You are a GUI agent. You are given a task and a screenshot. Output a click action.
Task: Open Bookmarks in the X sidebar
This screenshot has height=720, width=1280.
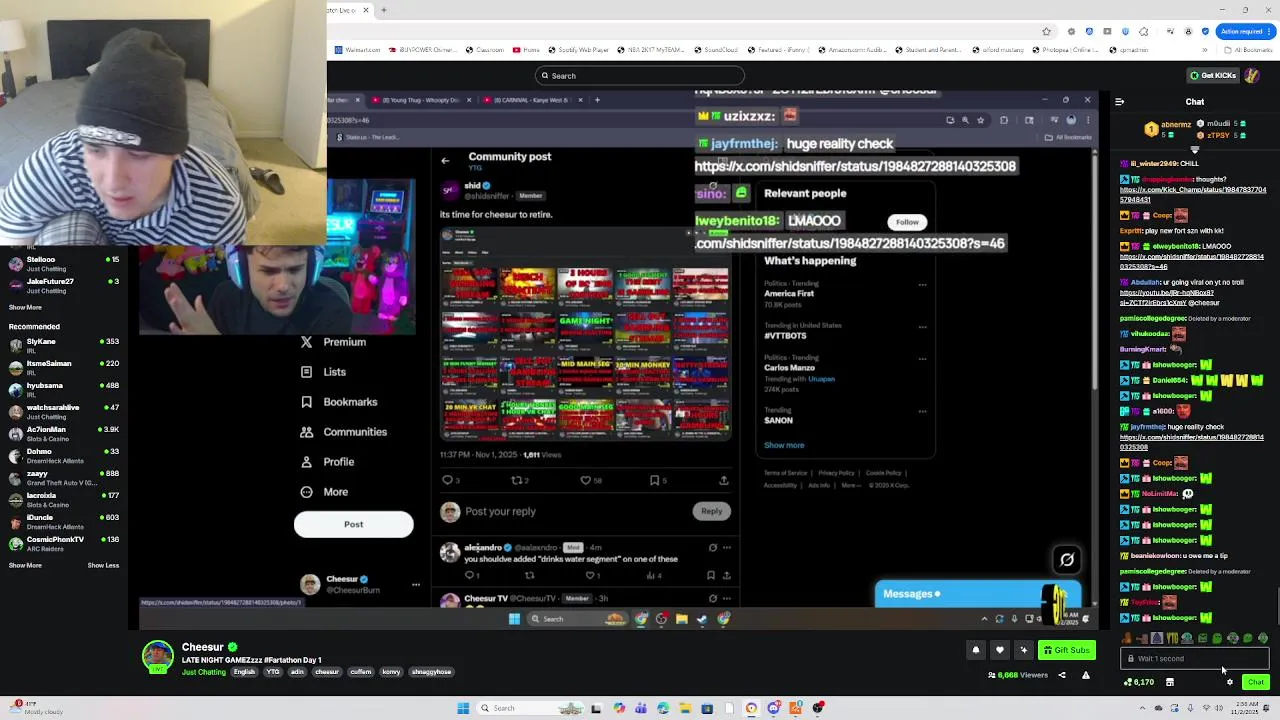click(339, 402)
